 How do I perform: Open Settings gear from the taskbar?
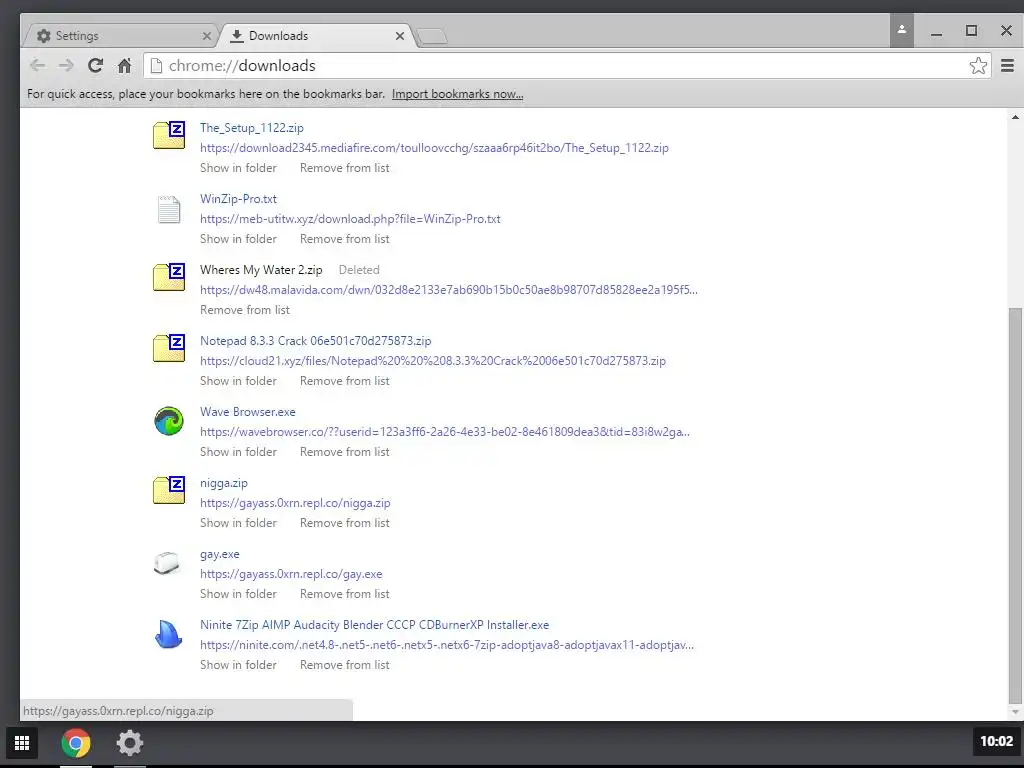(x=129, y=743)
